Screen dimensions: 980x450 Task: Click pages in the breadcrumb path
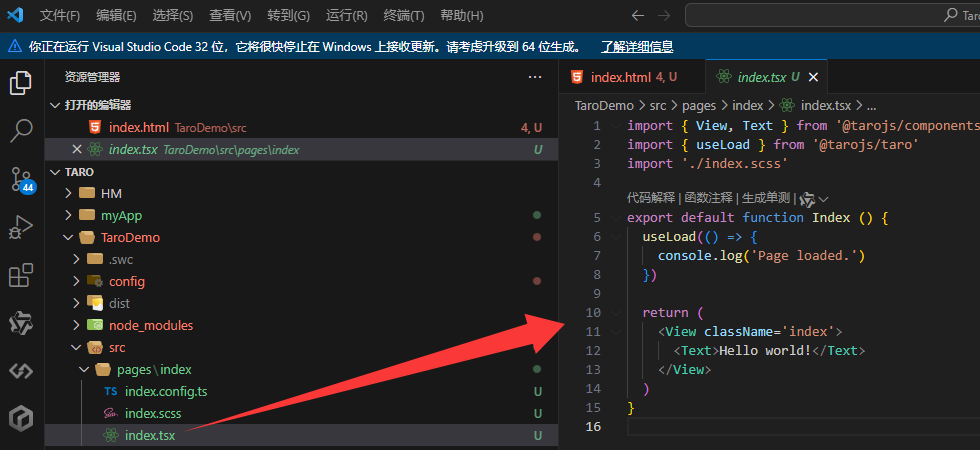coord(699,106)
